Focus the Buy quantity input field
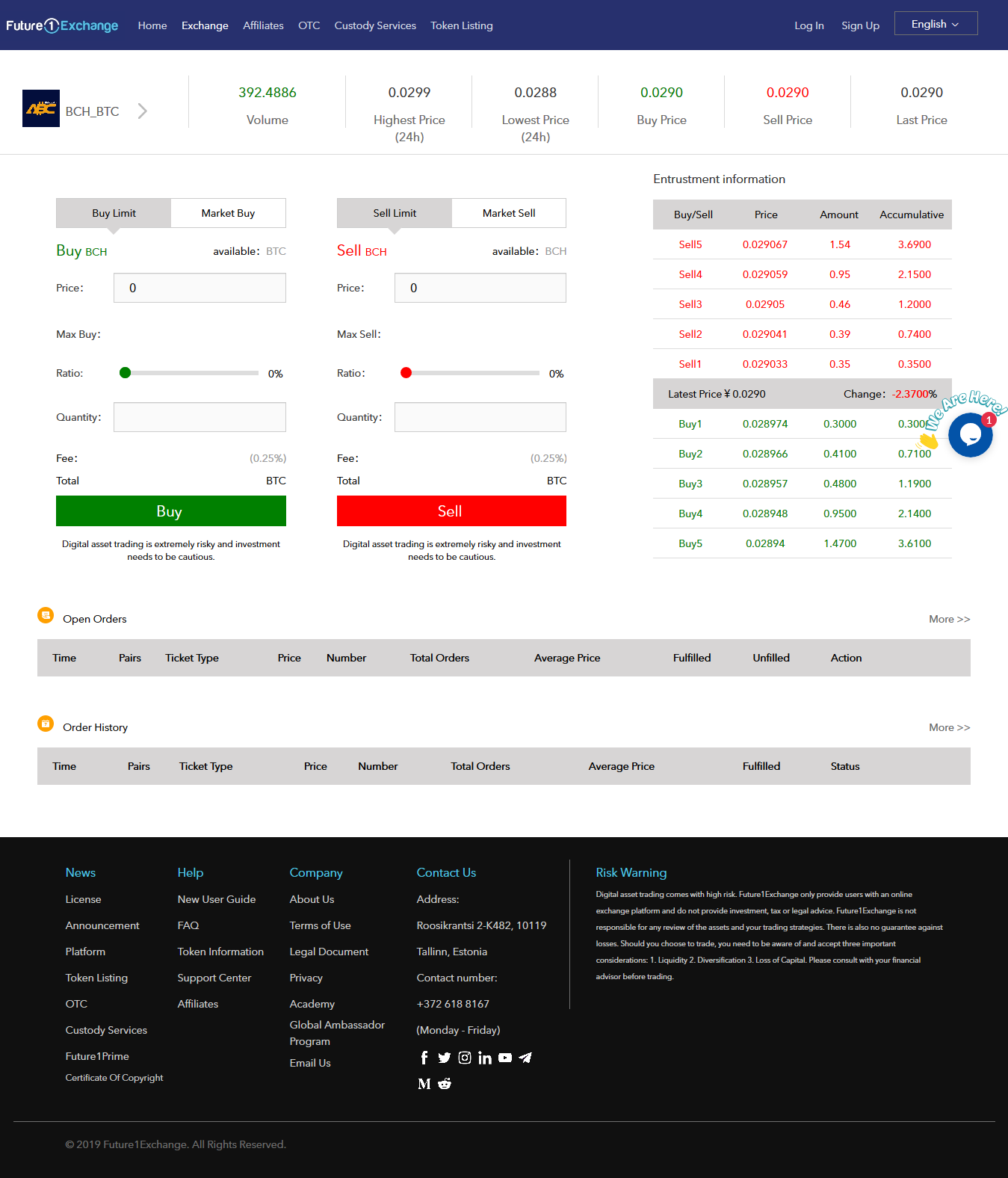Screen dimensions: 1008x1178 (x=200, y=417)
